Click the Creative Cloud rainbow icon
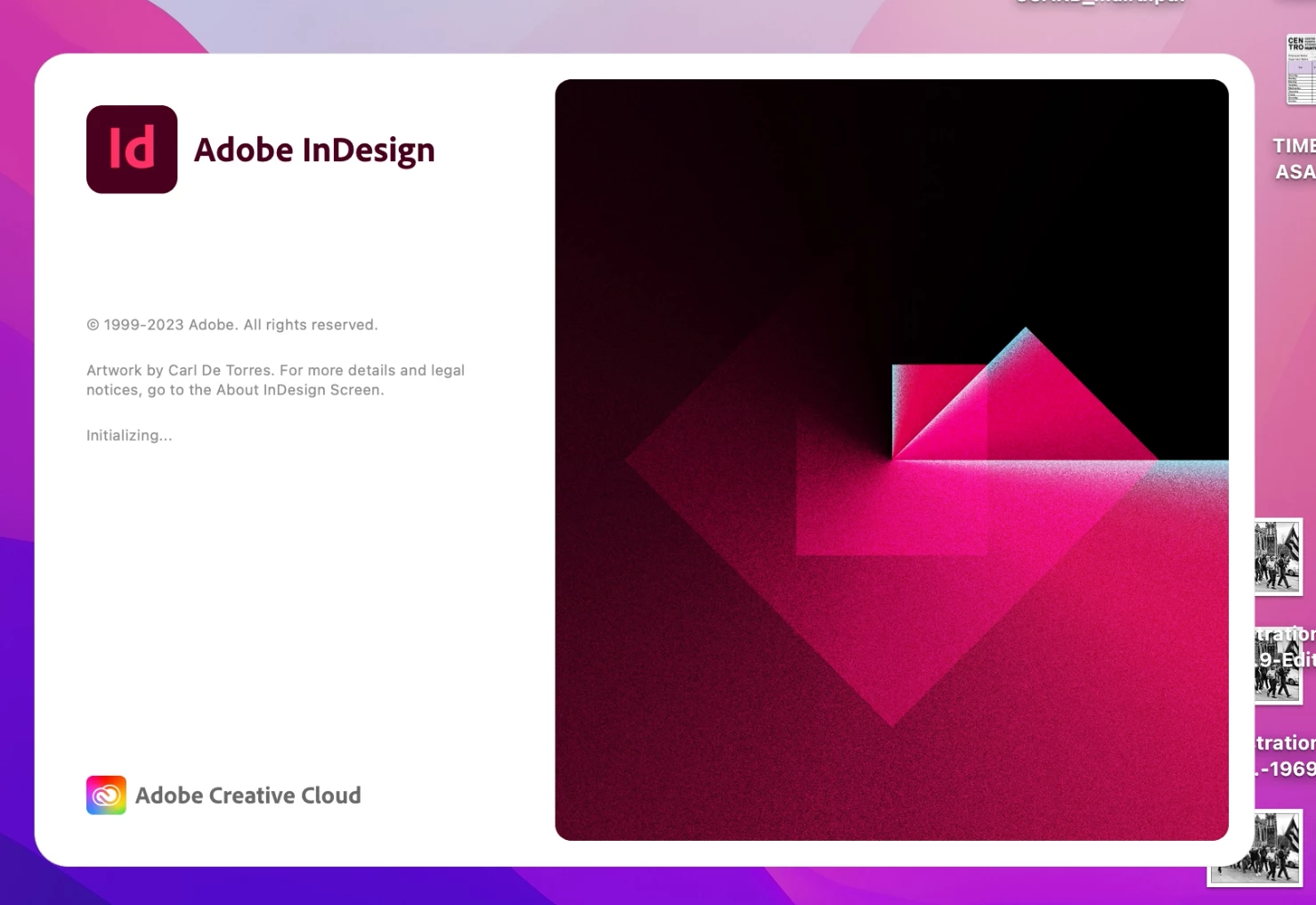 (x=106, y=795)
